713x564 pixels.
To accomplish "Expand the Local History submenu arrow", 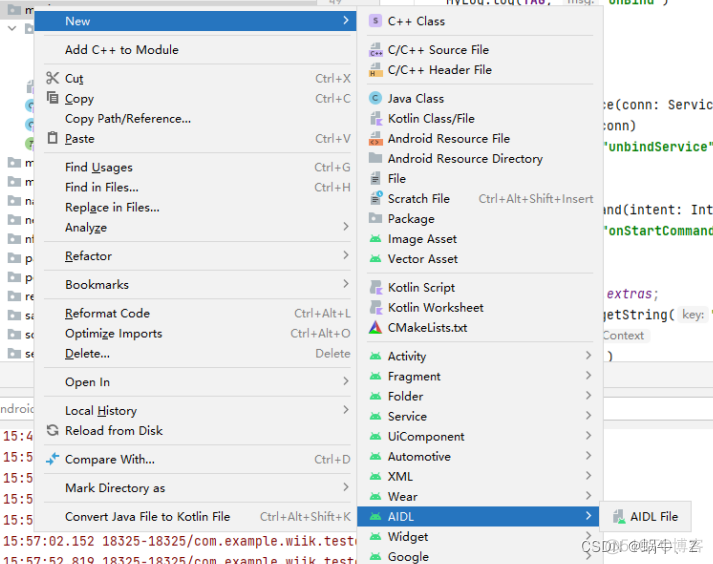I will point(346,411).
